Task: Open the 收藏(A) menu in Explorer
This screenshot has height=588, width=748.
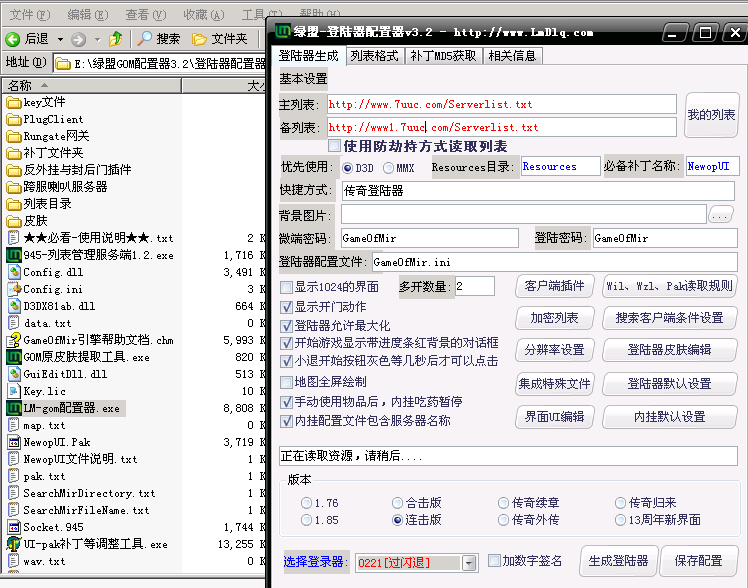Action: coord(204,15)
